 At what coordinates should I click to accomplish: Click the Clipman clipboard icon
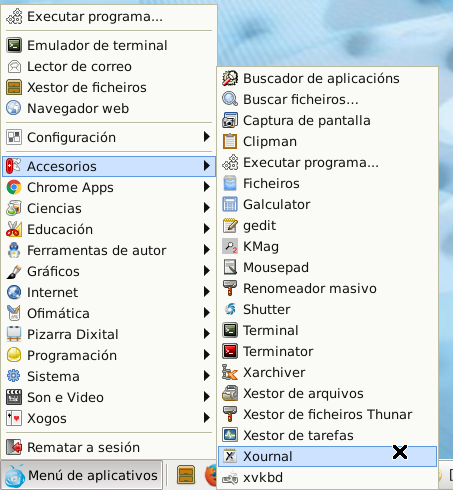click(x=230, y=141)
